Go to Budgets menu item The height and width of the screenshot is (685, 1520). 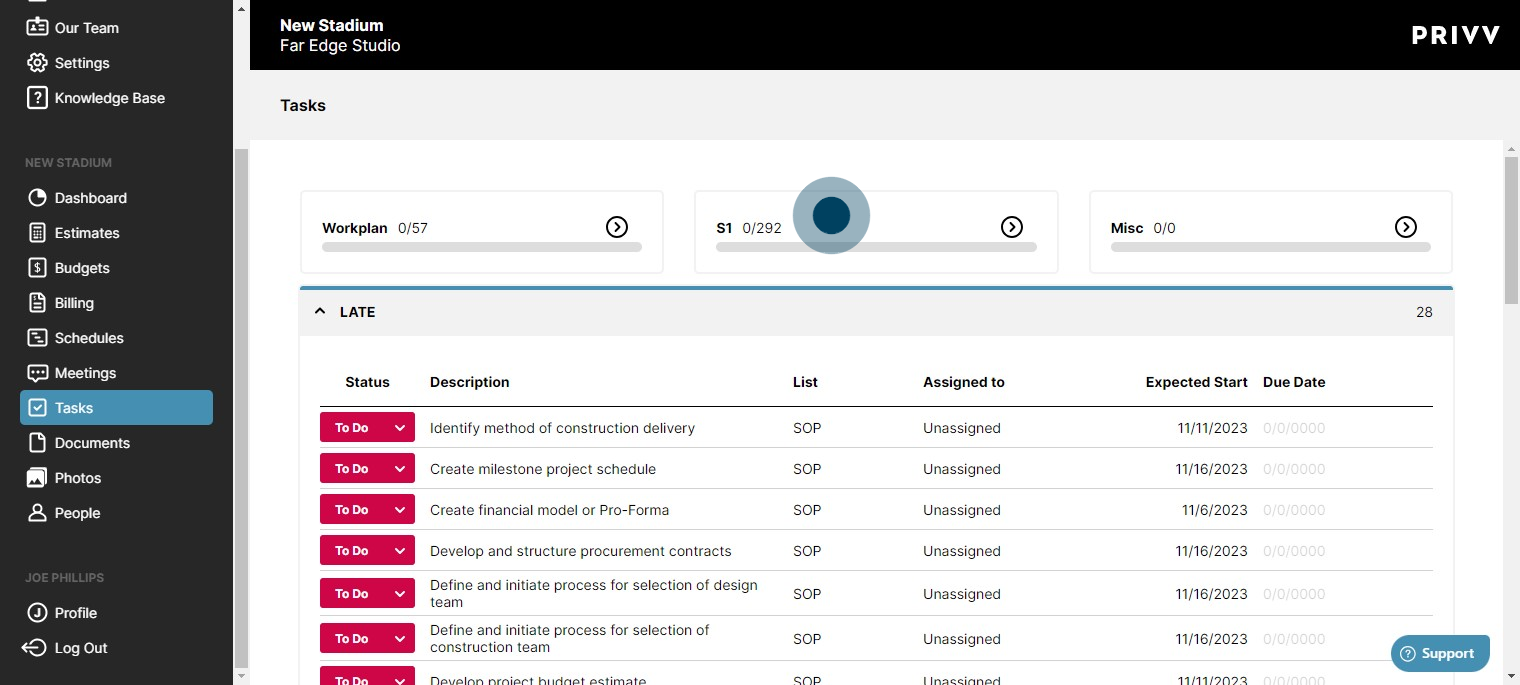(116, 268)
